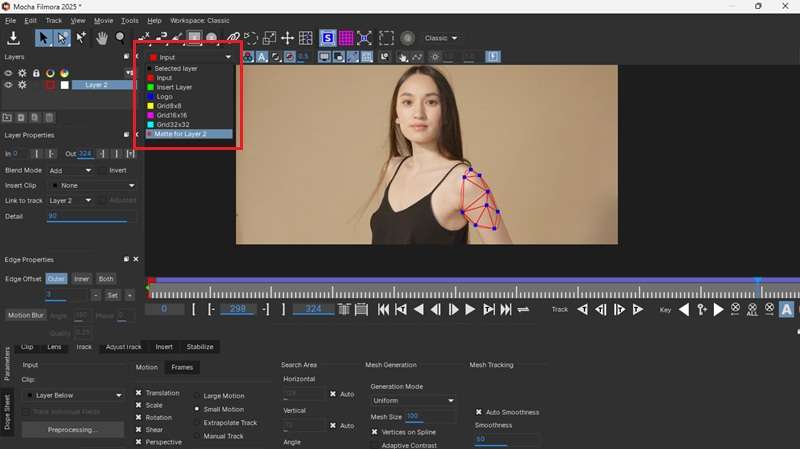This screenshot has width=800, height=449.
Task: Track forward to end
Action: point(638,309)
